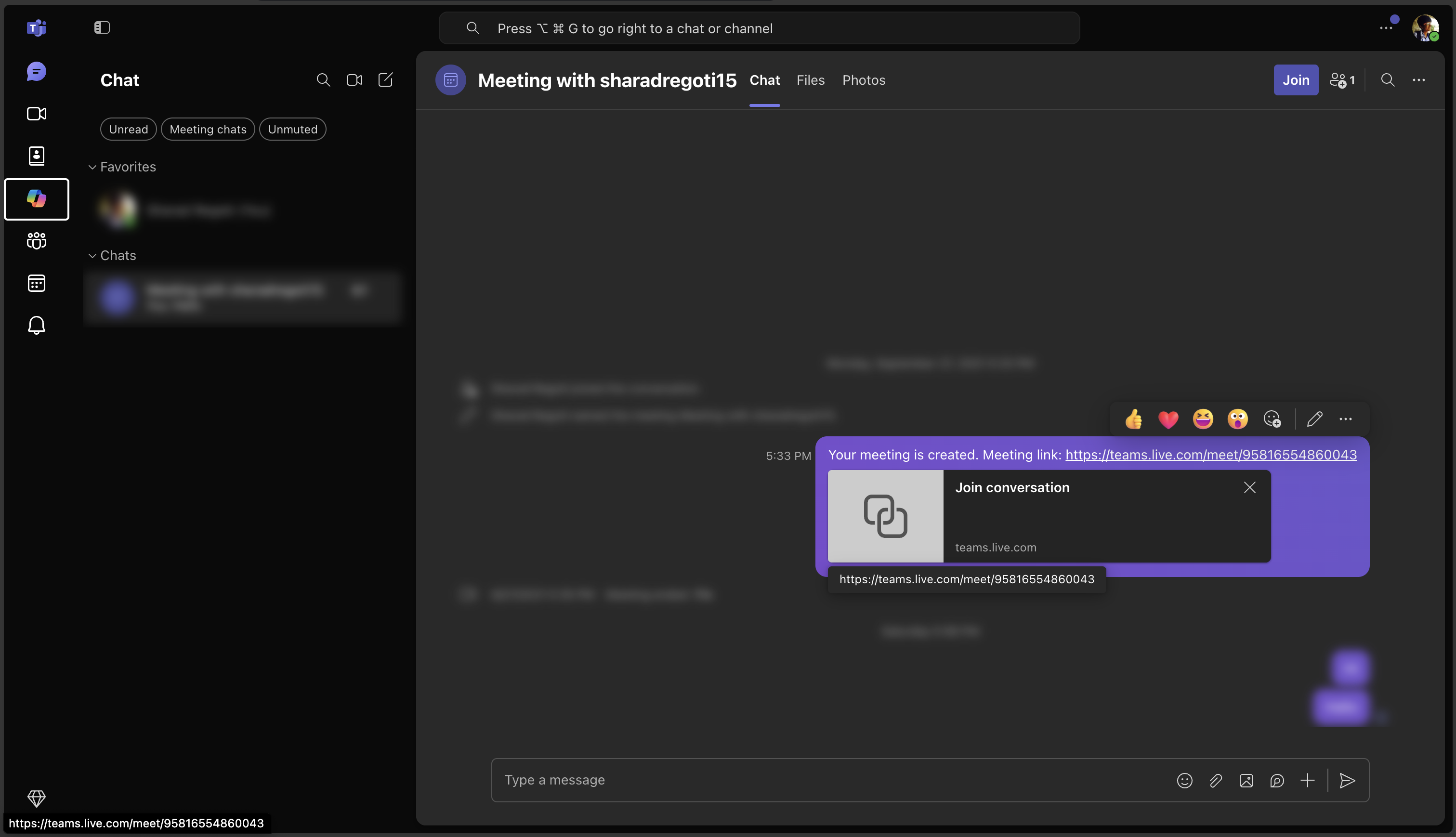Open the teams.live.com meeting link in the message
This screenshot has width=1456, height=837.
(1210, 454)
